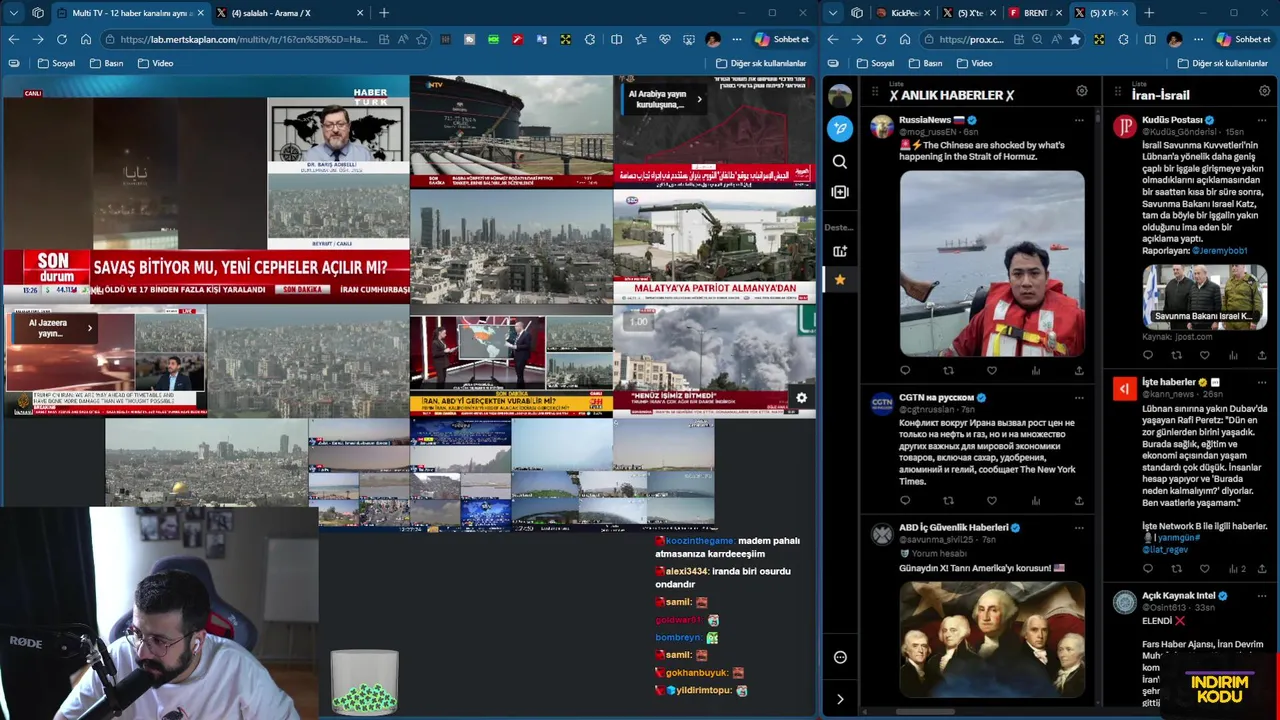
Task: Open Sohbet et Copilot button in left browser
Action: 782,39
